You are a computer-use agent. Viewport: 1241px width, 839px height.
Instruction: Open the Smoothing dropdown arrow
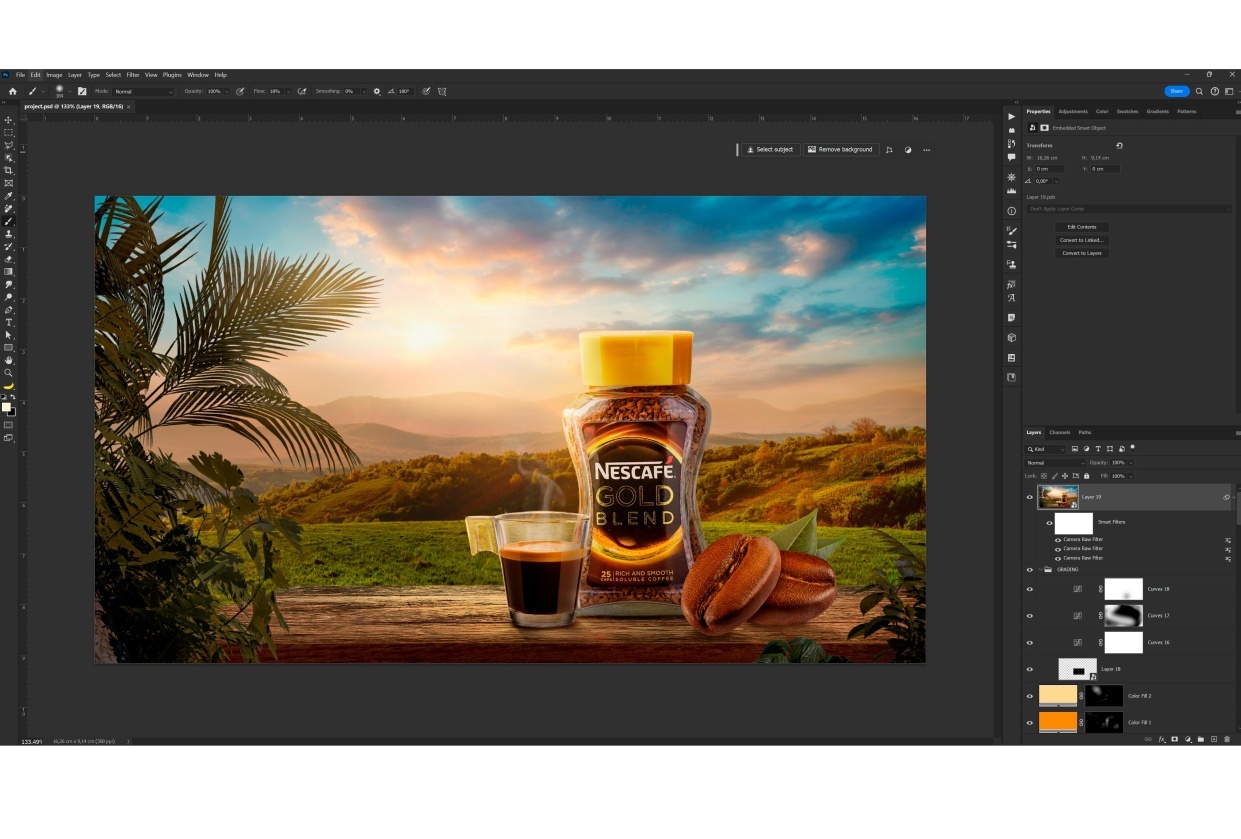(x=363, y=91)
